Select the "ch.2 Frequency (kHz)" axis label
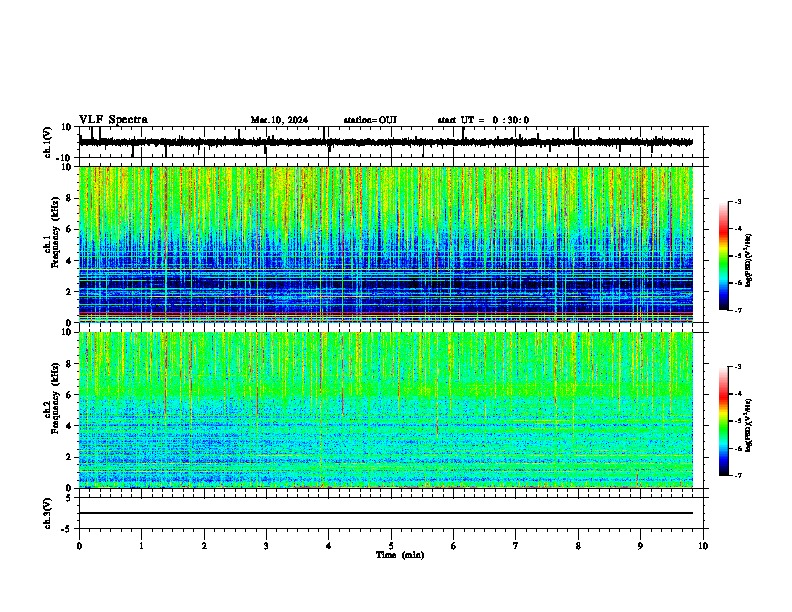Screen dimensions: 792x612 pos(52,398)
